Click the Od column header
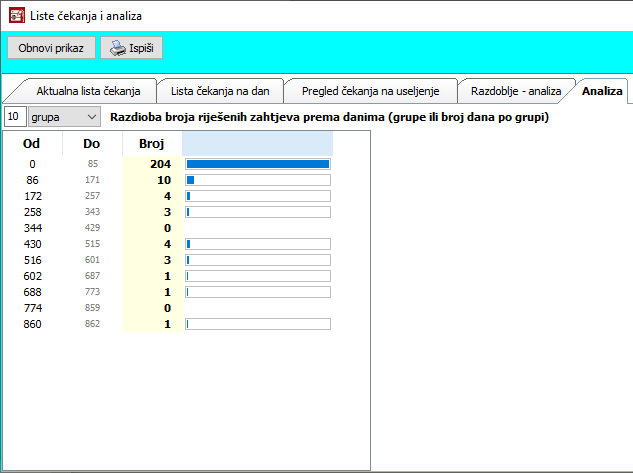The image size is (633, 473). [31, 144]
